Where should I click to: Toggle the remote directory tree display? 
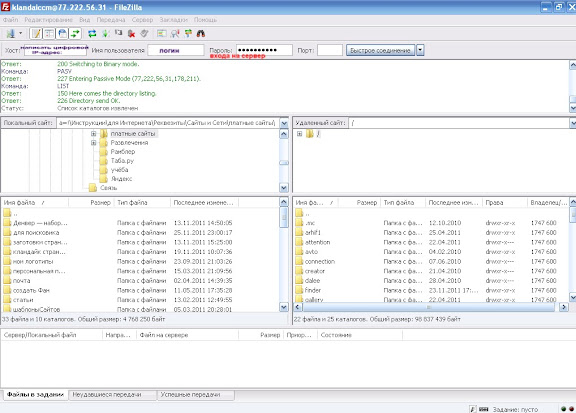pos(62,34)
